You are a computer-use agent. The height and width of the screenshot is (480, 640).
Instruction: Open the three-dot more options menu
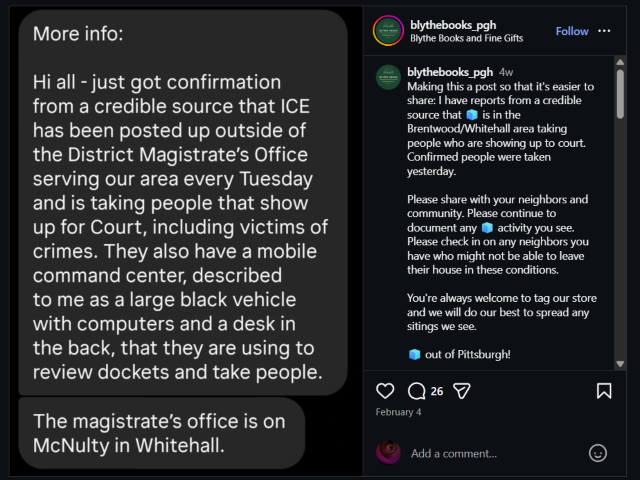[x=604, y=31]
